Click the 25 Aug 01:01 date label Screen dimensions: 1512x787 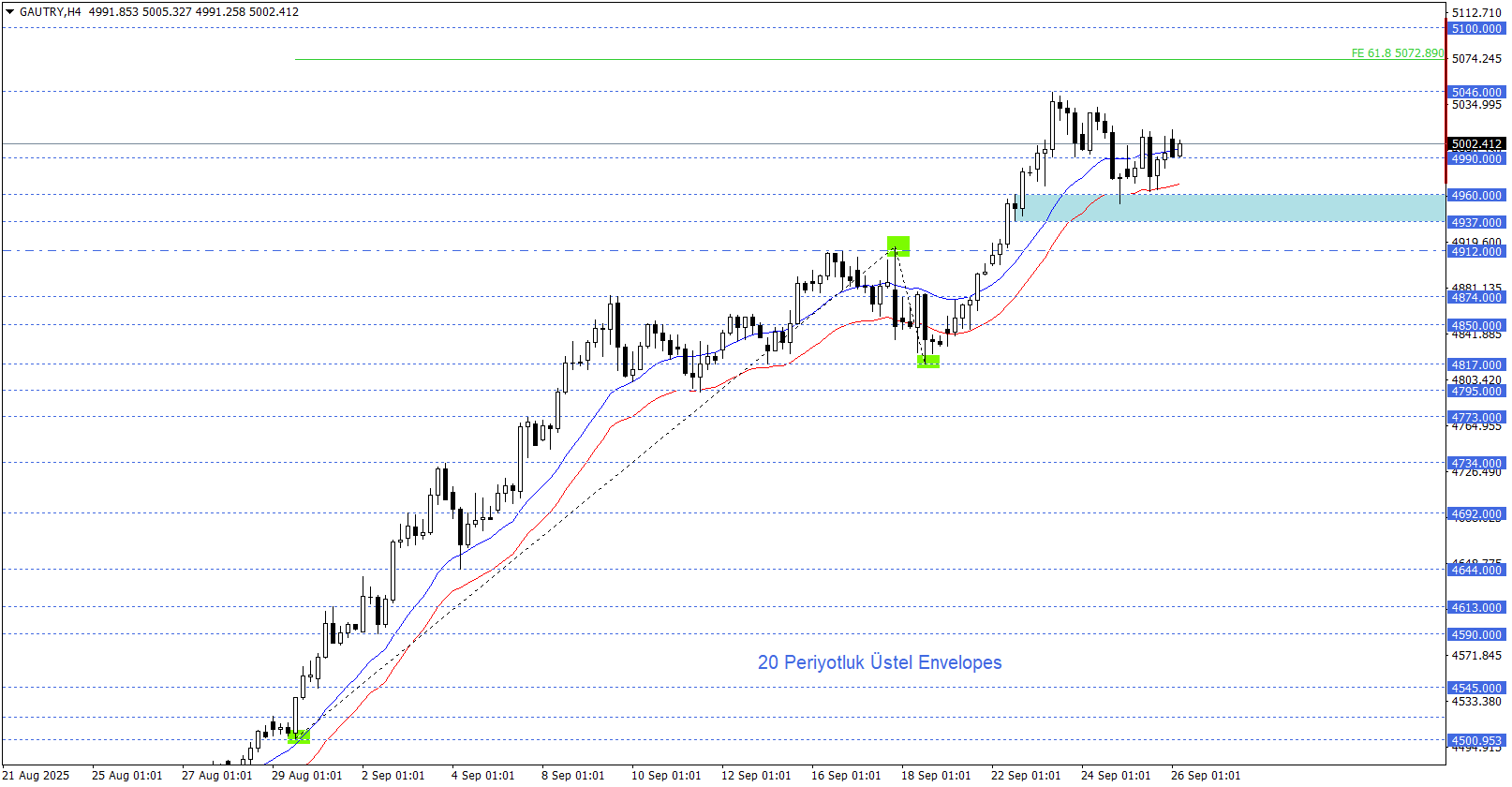point(127,776)
